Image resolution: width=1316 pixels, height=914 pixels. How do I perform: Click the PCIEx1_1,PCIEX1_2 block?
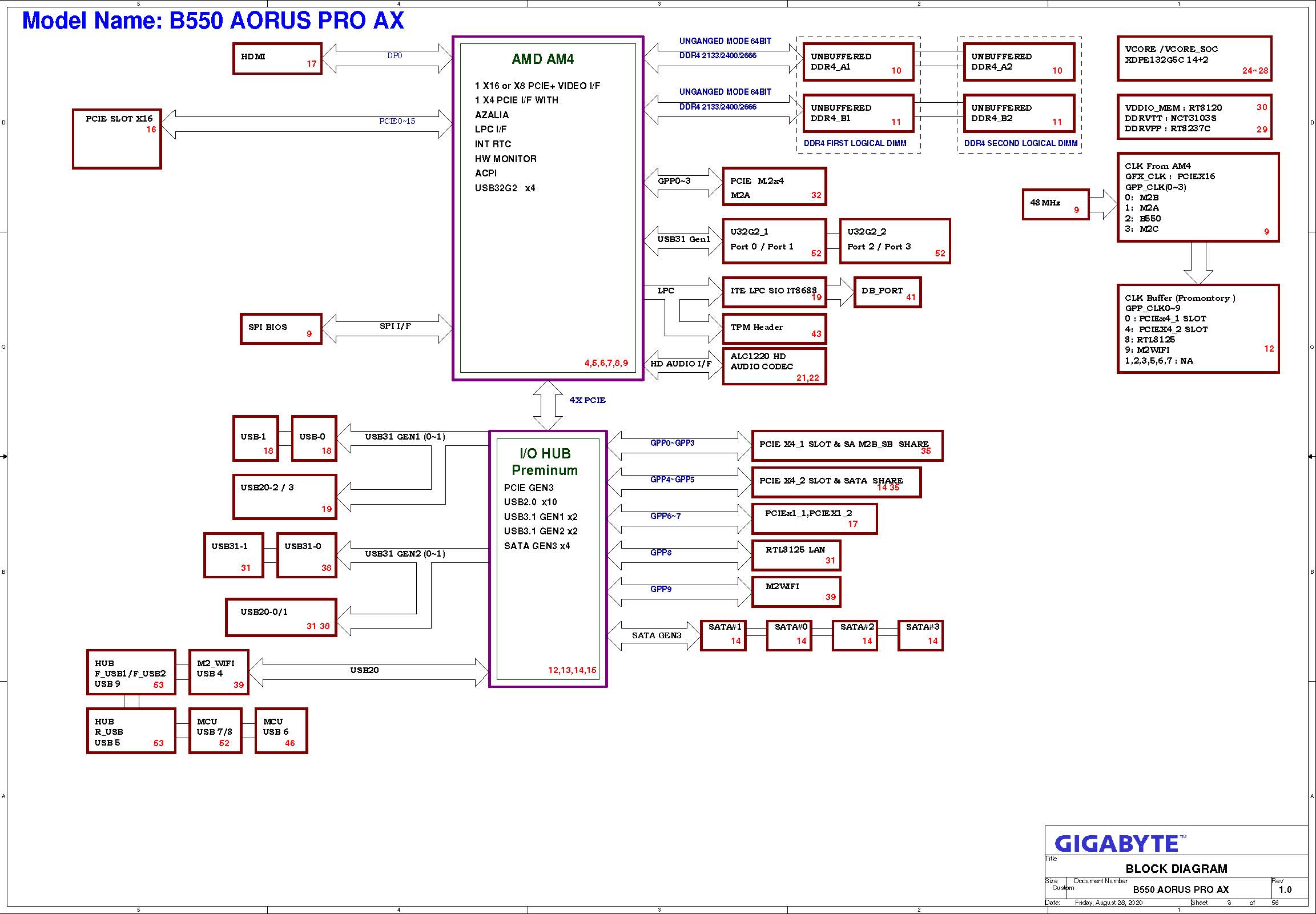[814, 520]
